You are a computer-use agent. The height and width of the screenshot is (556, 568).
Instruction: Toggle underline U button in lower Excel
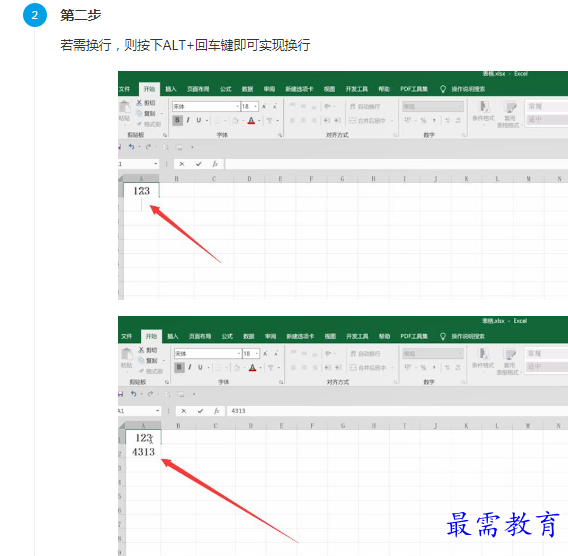(200, 367)
